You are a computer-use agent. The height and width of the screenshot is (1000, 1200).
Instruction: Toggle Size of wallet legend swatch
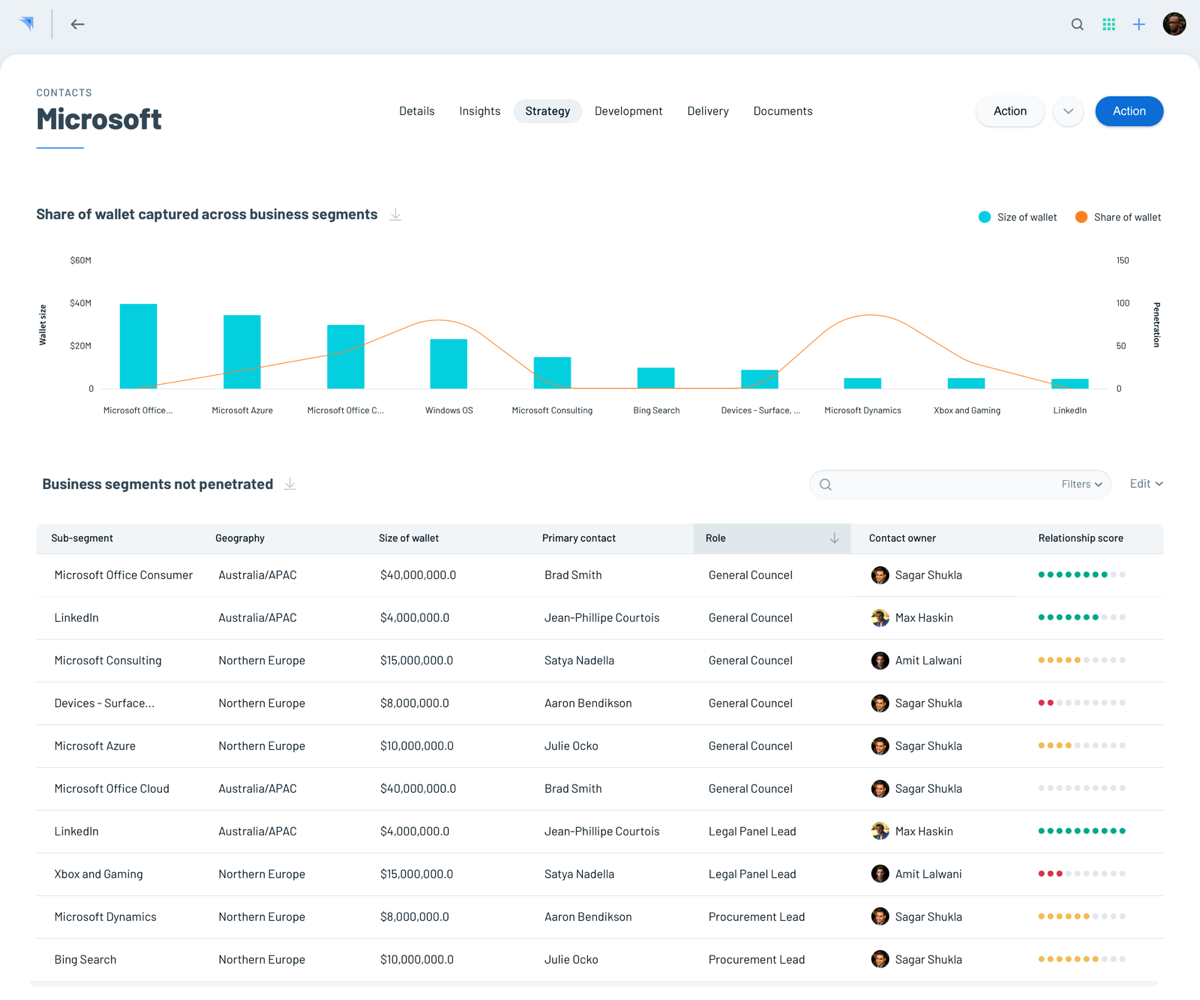point(985,217)
